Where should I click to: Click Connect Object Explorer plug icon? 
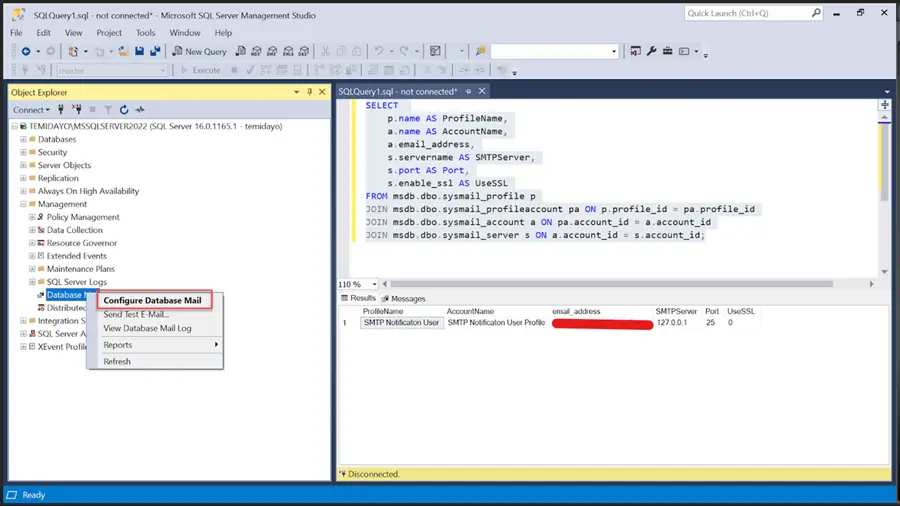click(x=61, y=109)
